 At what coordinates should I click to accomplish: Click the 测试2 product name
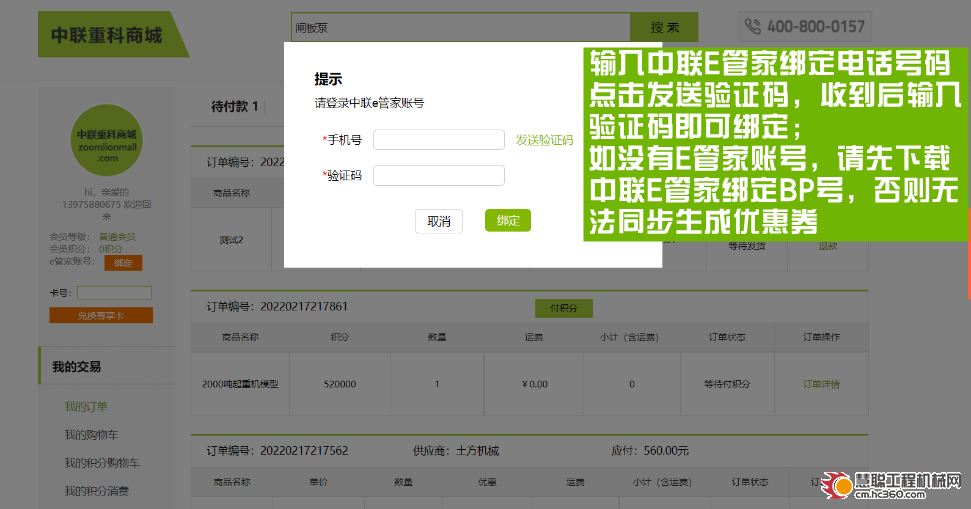tap(231, 240)
